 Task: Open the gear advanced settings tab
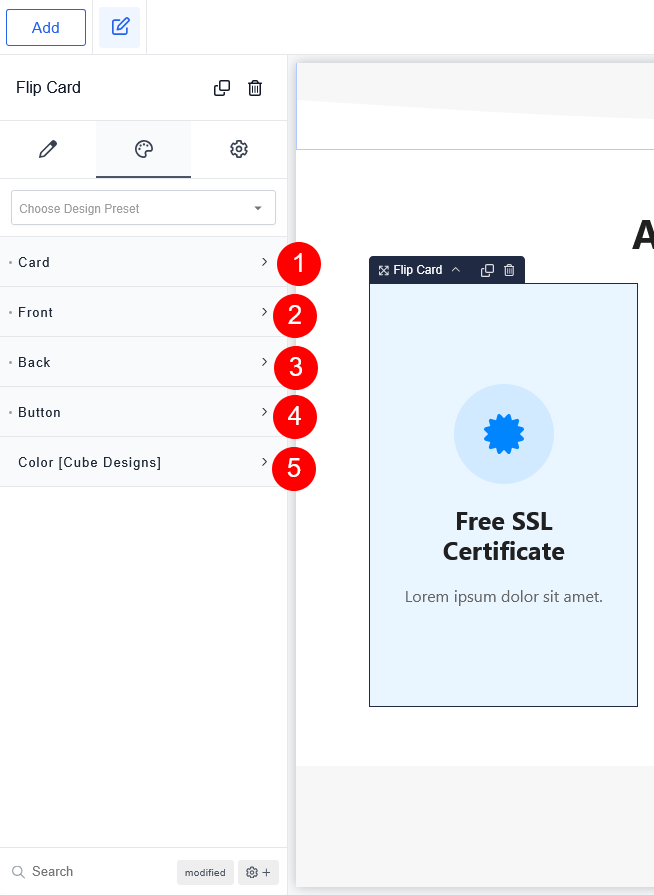pyautogui.click(x=238, y=149)
